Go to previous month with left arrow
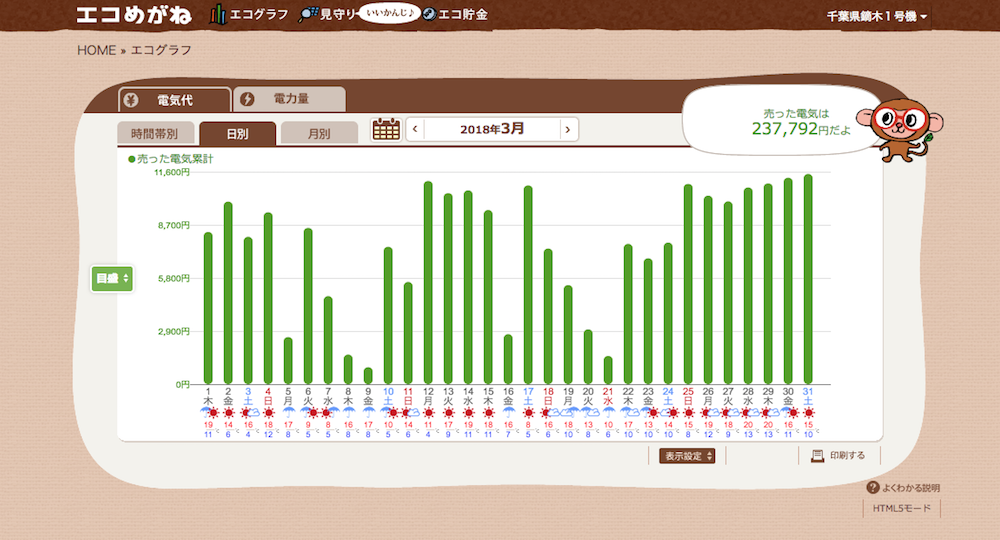This screenshot has width=1000, height=540. point(415,129)
